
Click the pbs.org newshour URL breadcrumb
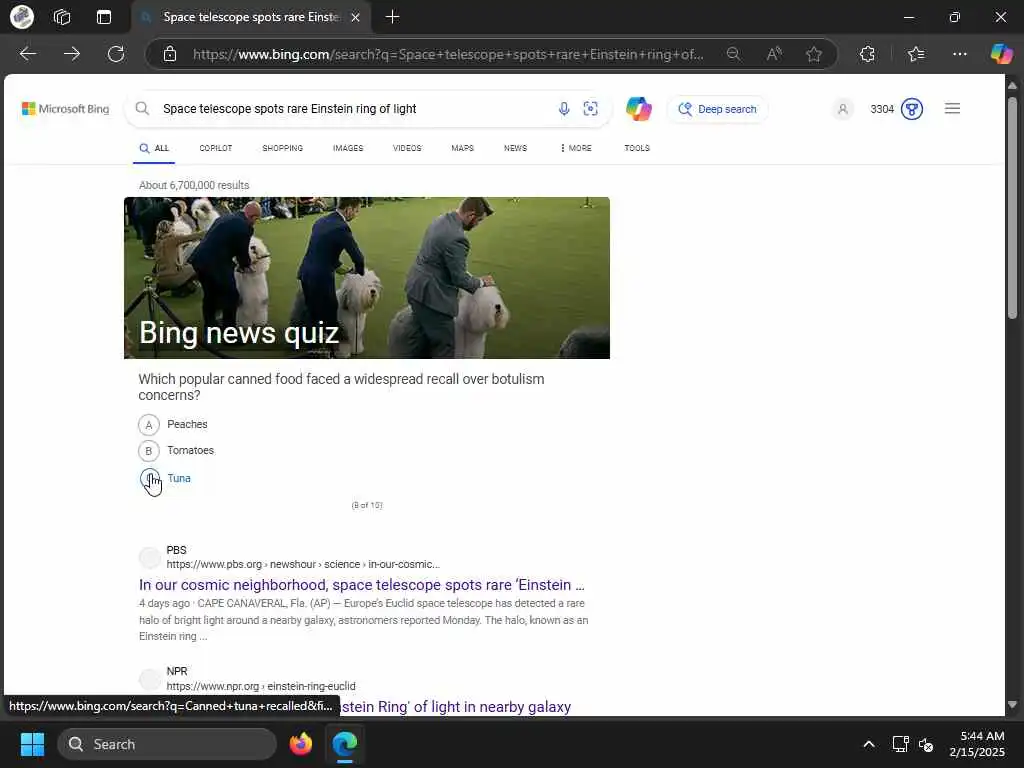[303, 564]
